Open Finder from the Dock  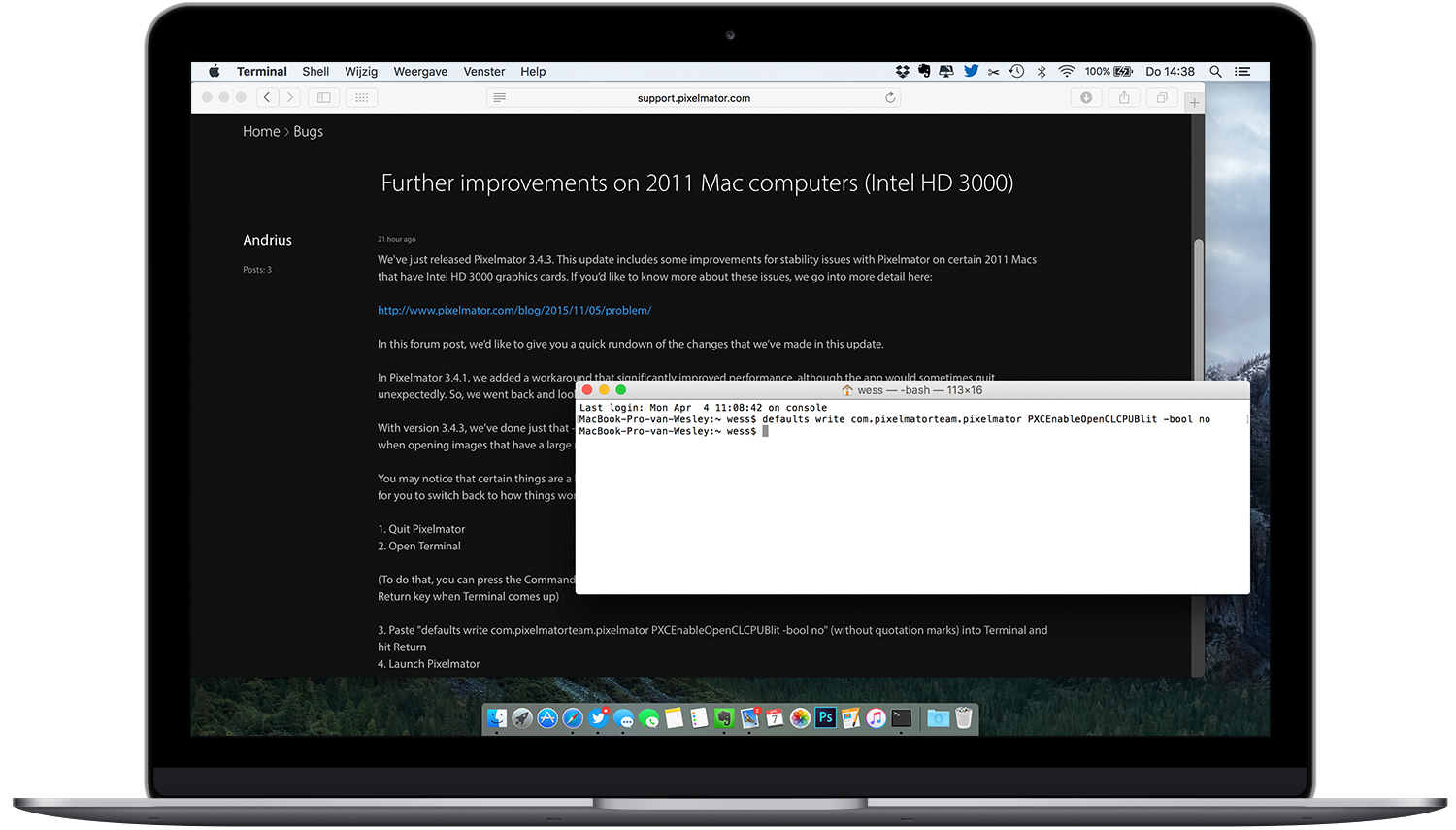pos(497,718)
